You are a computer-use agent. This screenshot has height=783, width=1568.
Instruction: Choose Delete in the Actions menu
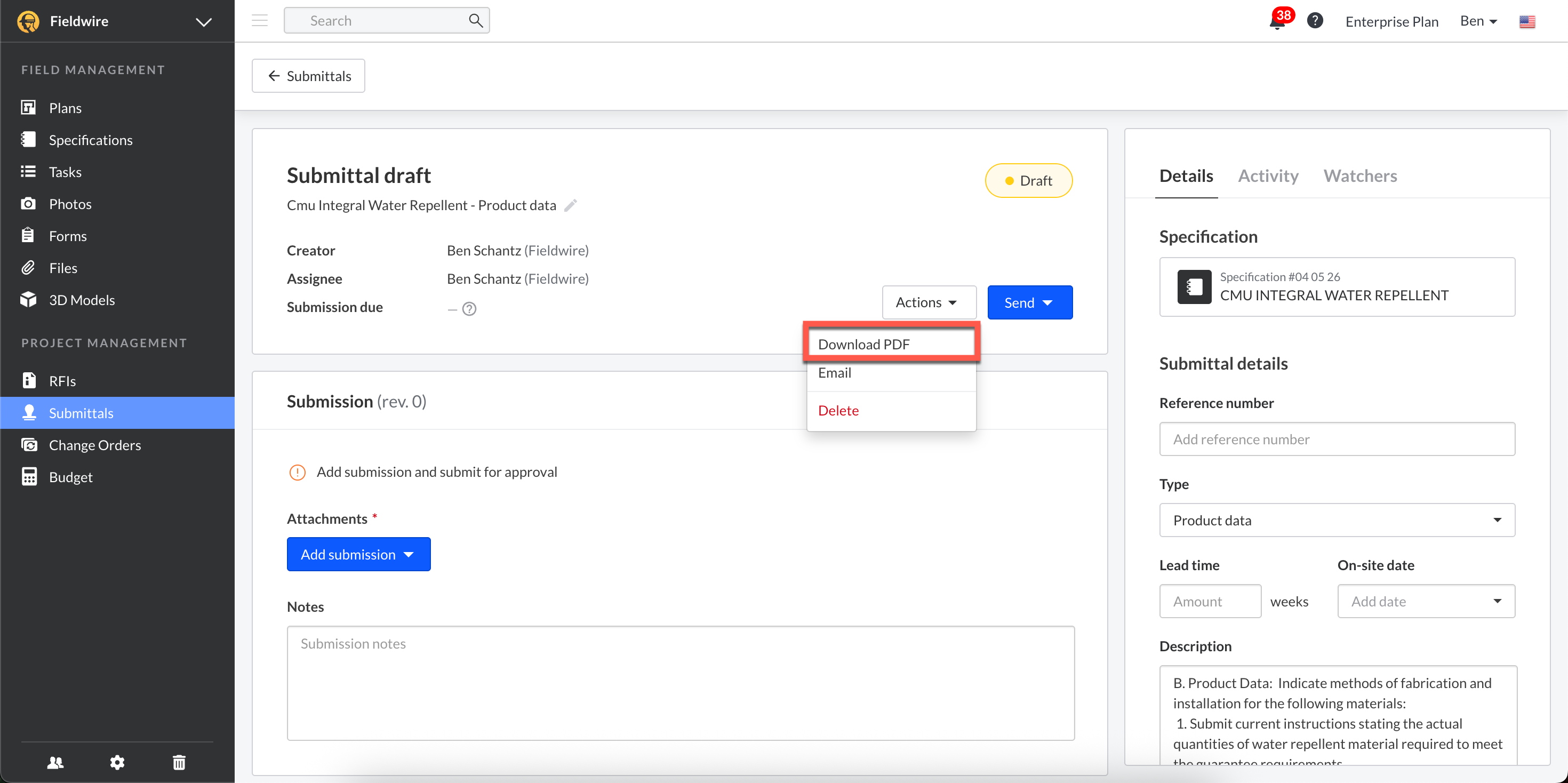(838, 410)
